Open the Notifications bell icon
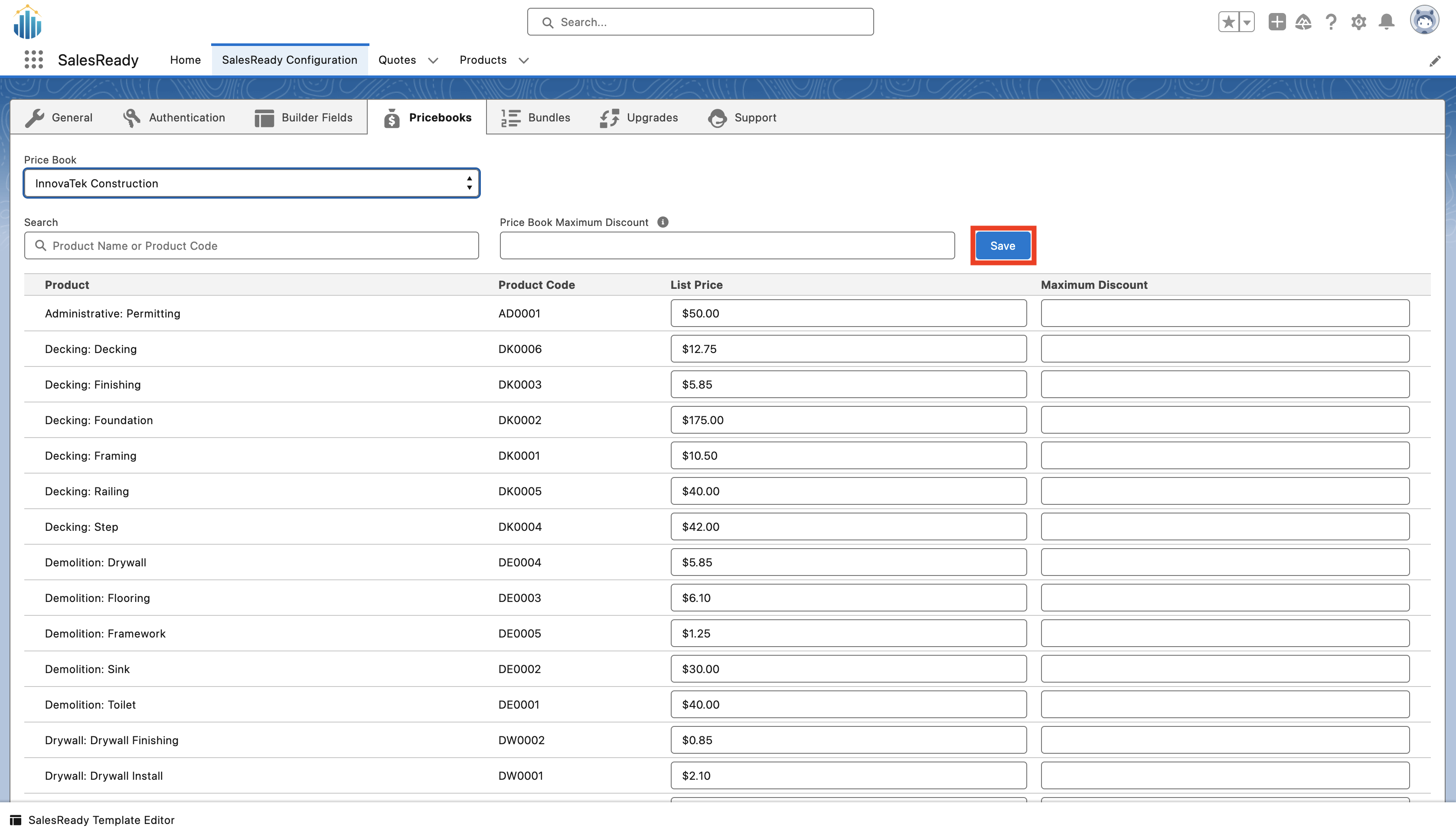The height and width of the screenshot is (837, 1456). pos(1387,22)
